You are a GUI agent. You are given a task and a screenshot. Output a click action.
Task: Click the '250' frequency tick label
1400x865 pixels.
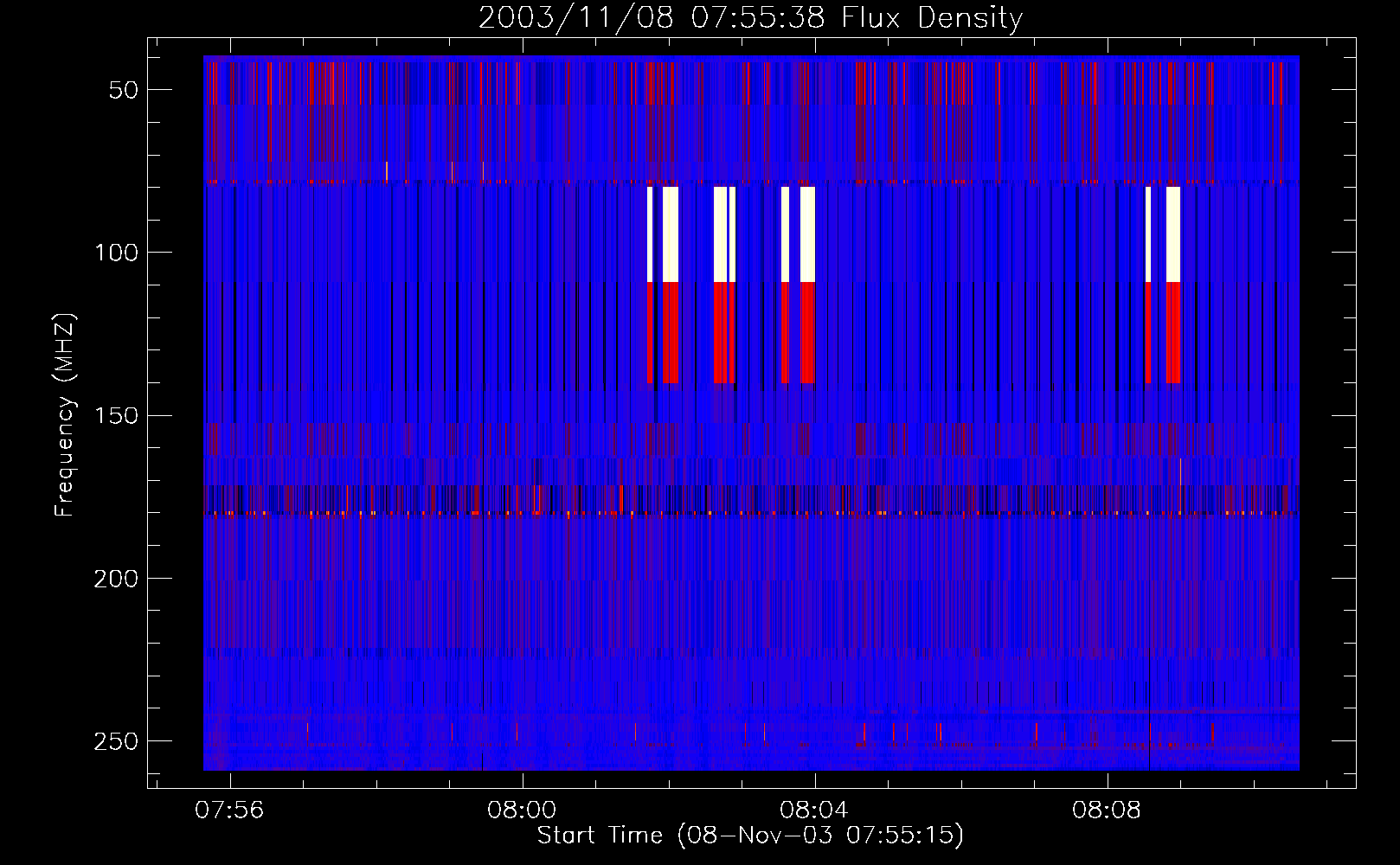(116, 741)
